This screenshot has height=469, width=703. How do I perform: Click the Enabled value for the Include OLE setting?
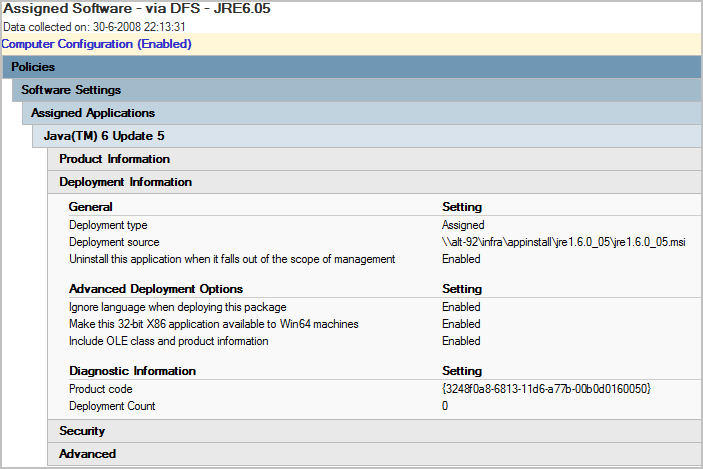click(461, 341)
